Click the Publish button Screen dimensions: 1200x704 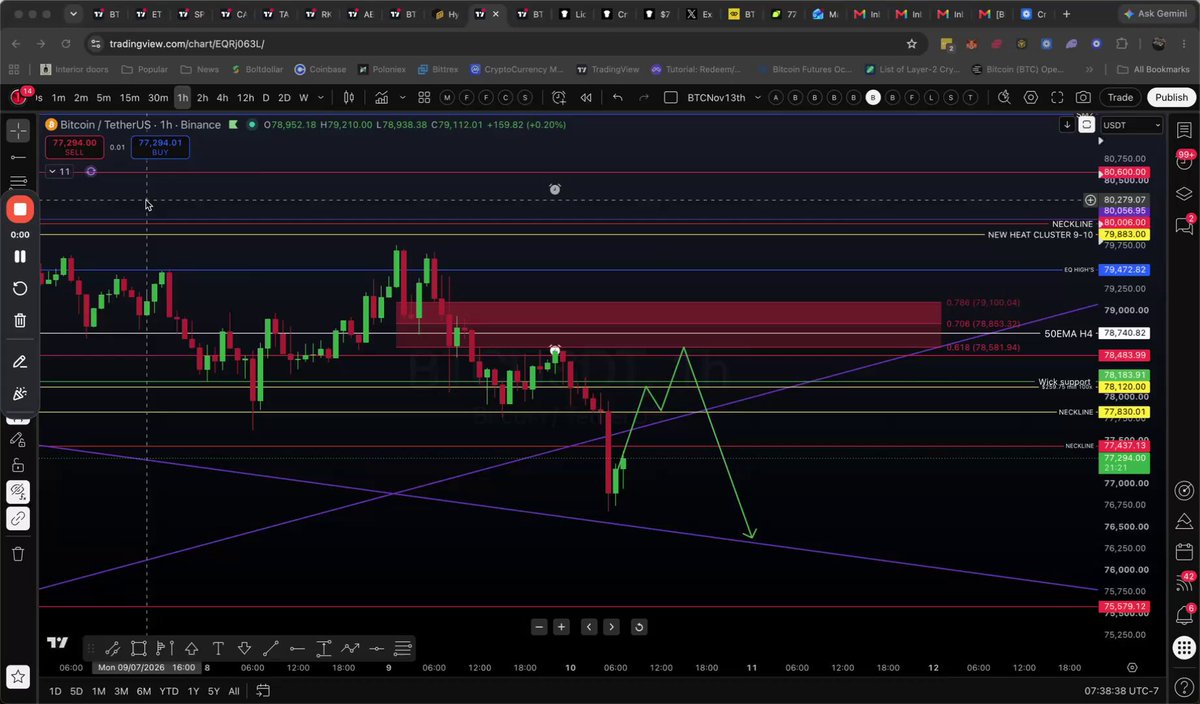pos(1171,97)
